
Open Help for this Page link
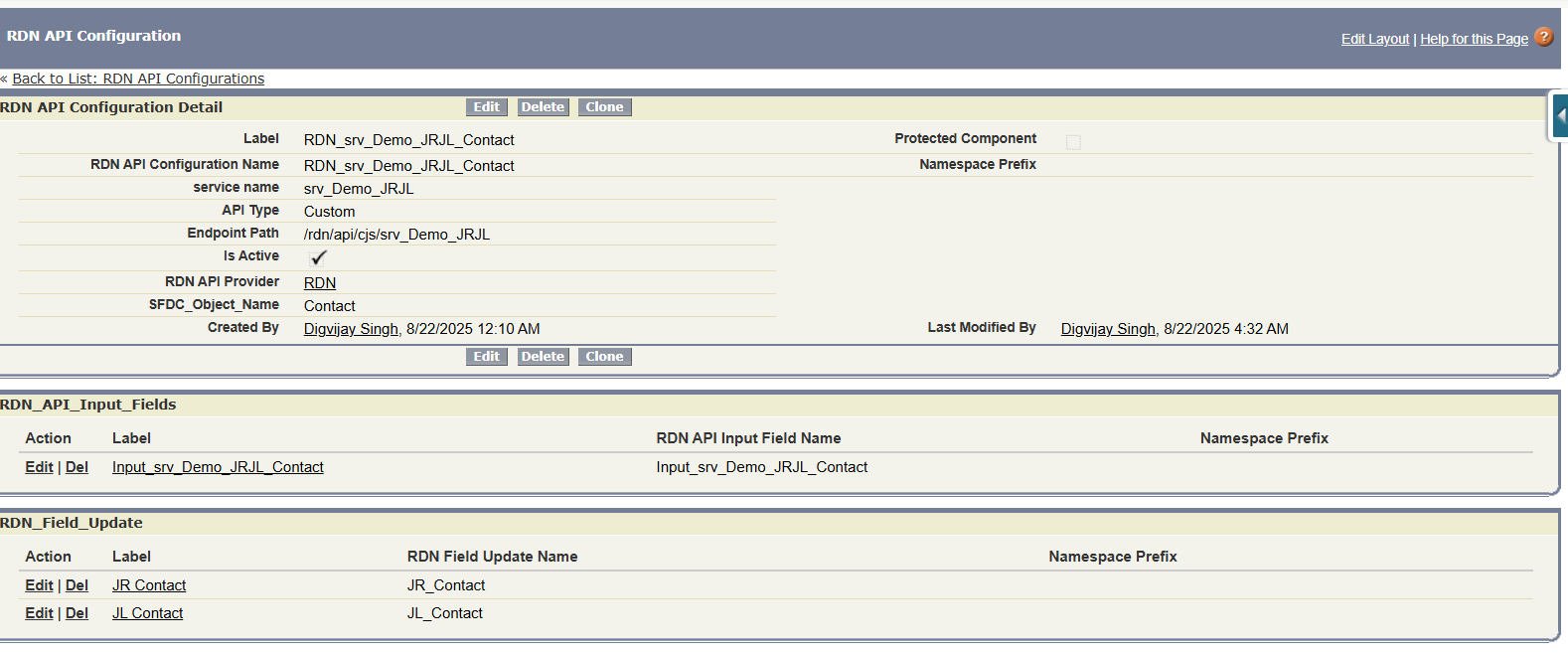[1474, 39]
